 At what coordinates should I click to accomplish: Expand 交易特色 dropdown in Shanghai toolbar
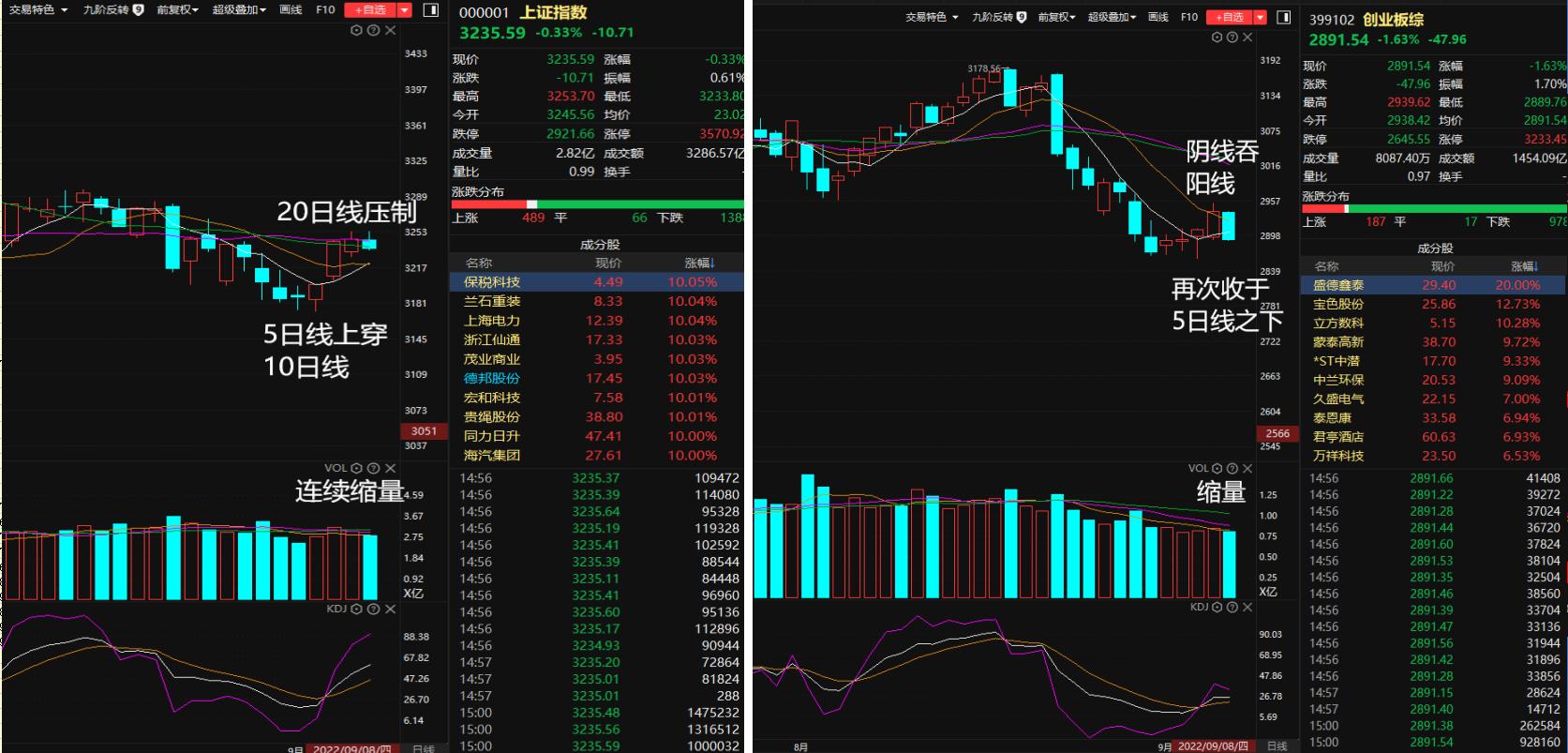(38, 9)
